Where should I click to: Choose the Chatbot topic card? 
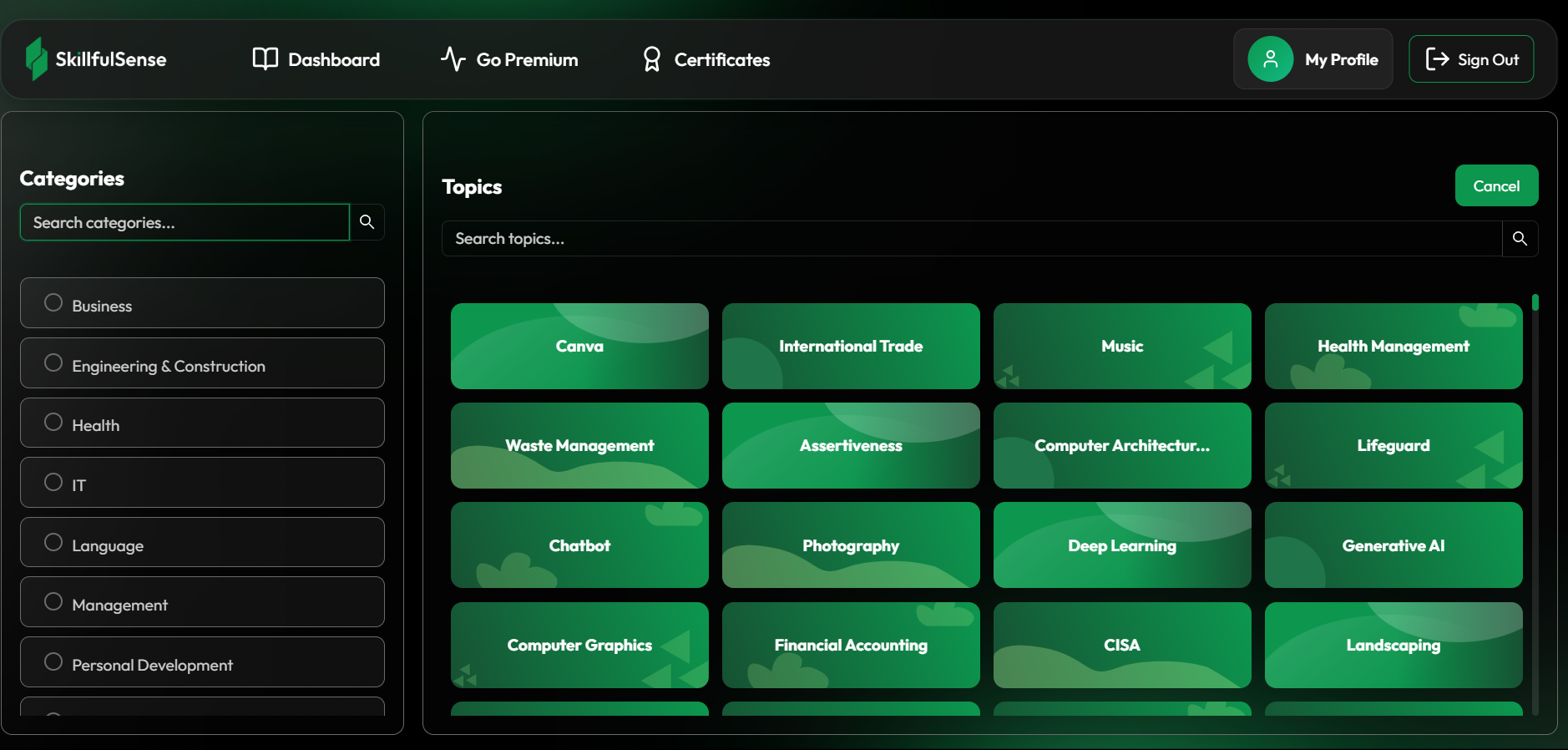579,545
